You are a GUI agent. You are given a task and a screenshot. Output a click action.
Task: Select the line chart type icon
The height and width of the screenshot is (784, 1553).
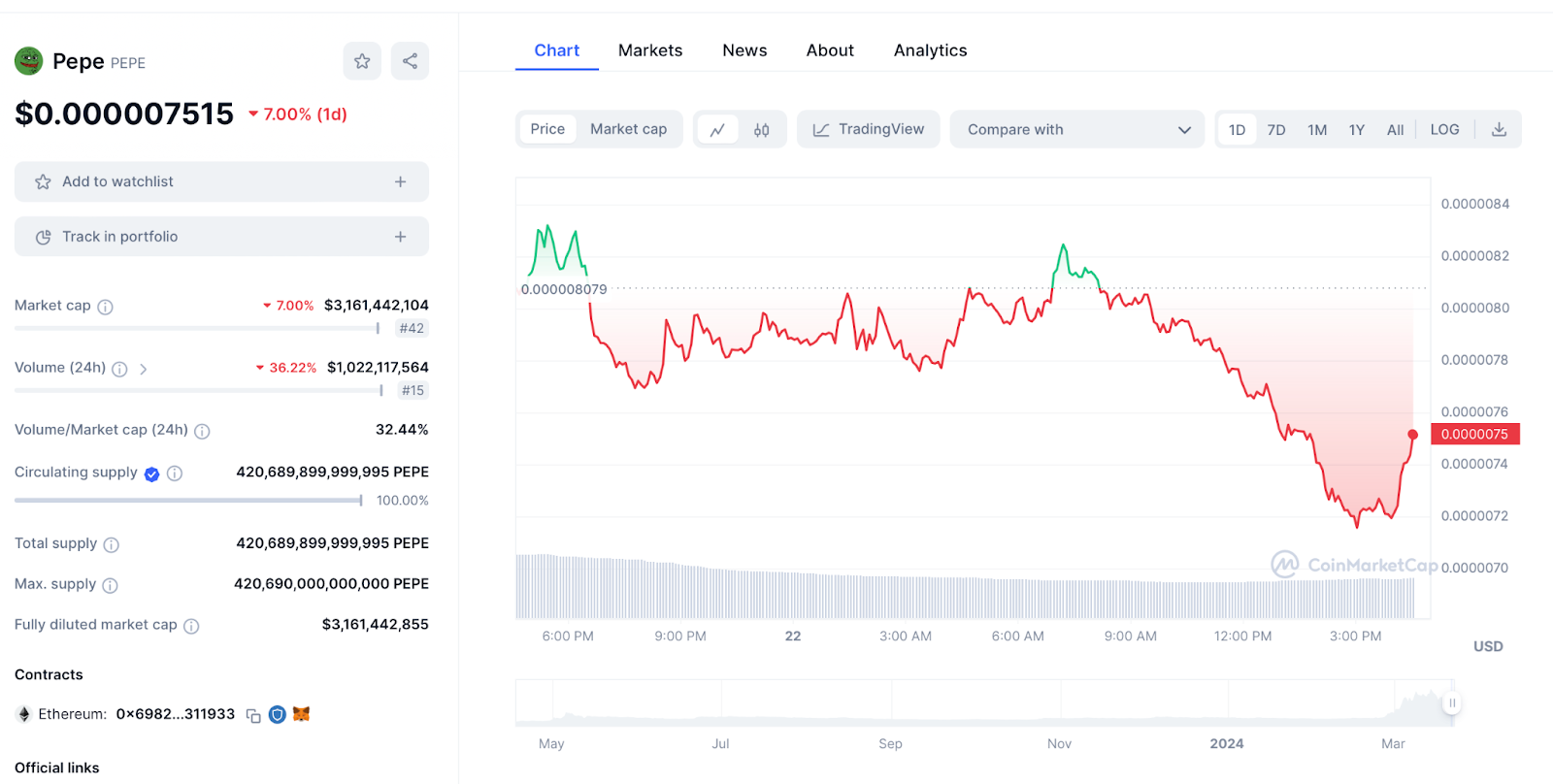click(x=717, y=129)
